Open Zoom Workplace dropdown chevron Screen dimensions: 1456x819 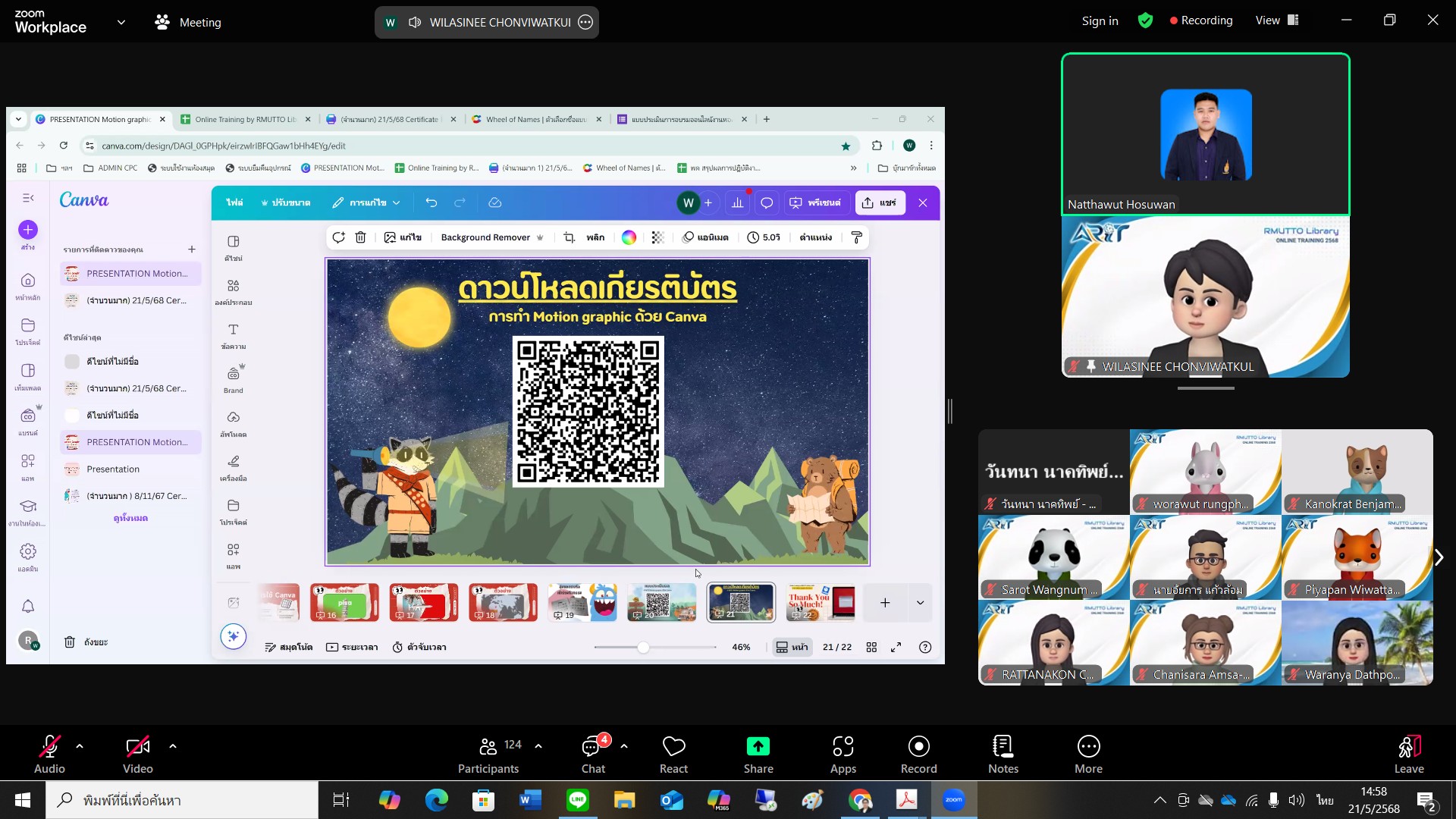pyautogui.click(x=121, y=22)
